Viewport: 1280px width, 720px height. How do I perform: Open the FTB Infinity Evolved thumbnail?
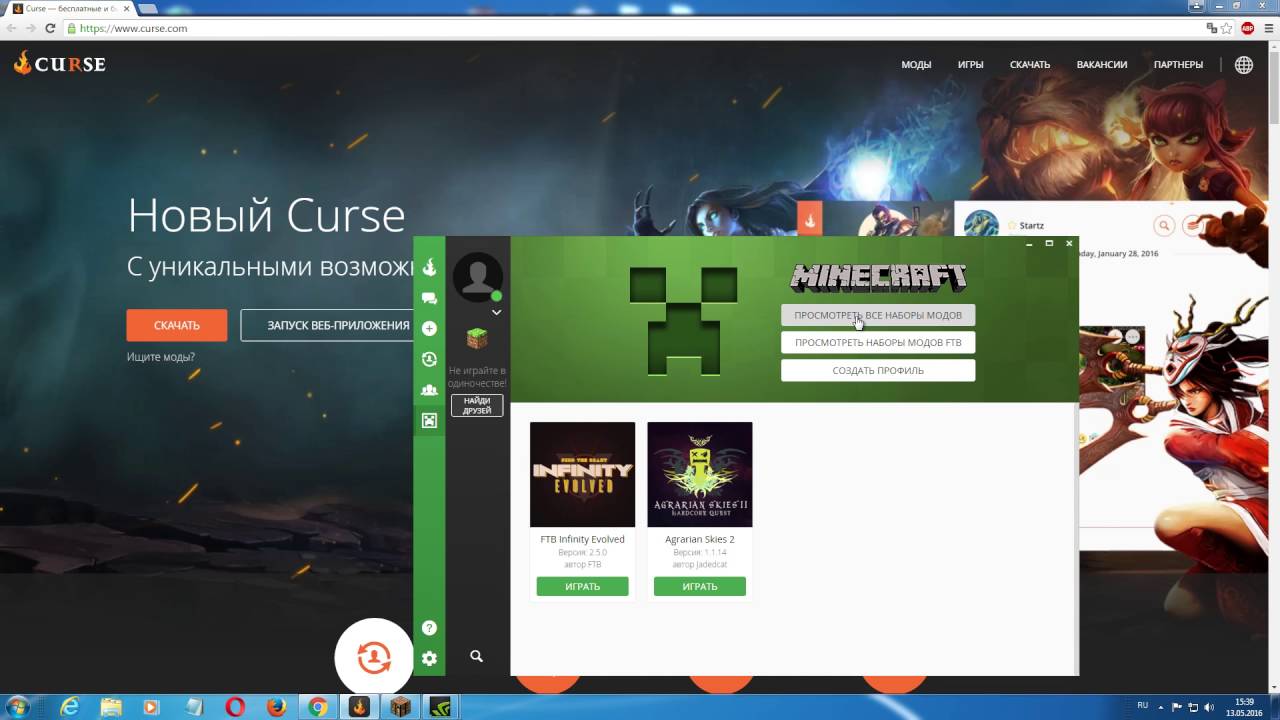pos(582,474)
